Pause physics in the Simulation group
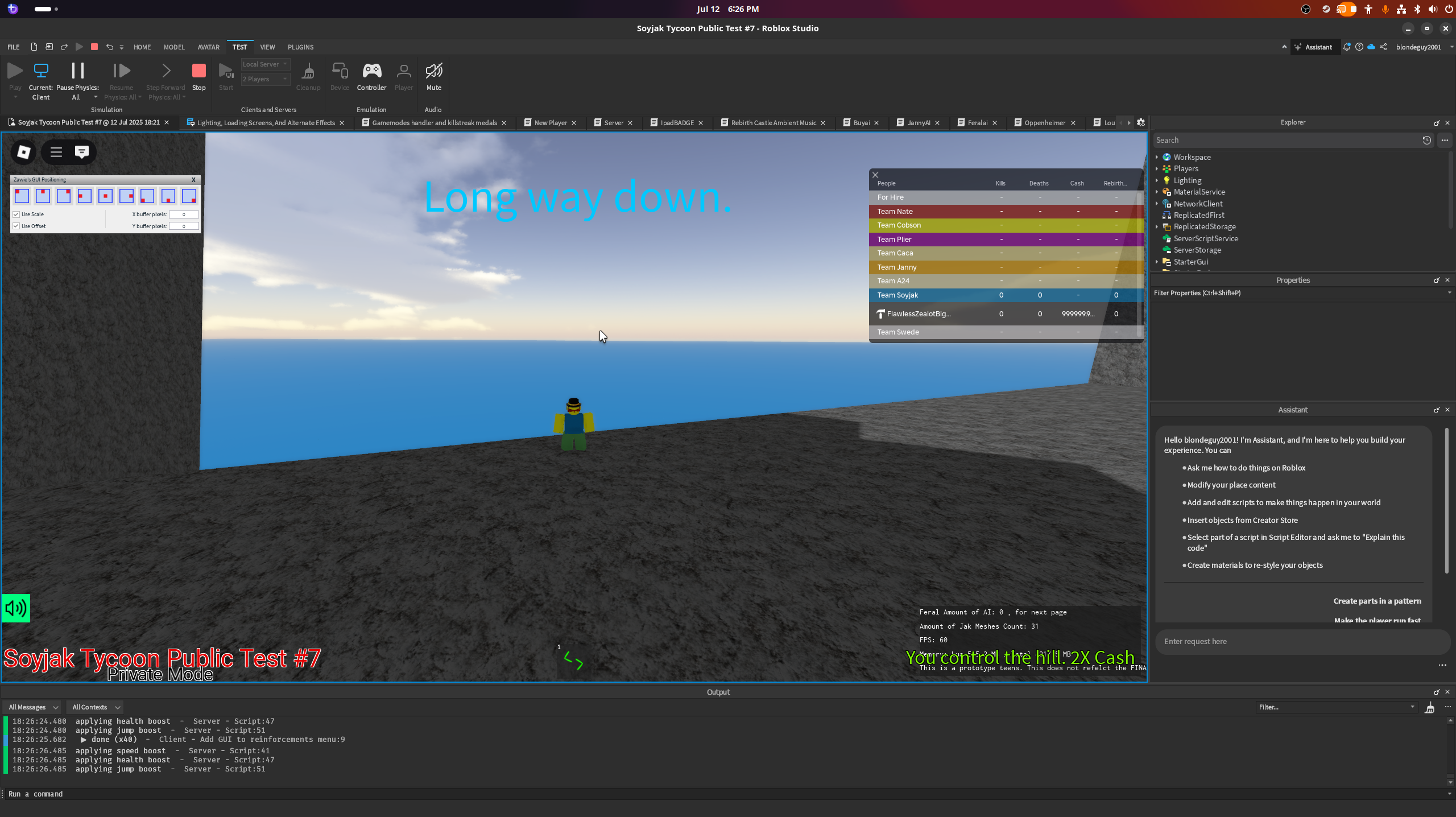The image size is (1456, 817). [x=77, y=76]
